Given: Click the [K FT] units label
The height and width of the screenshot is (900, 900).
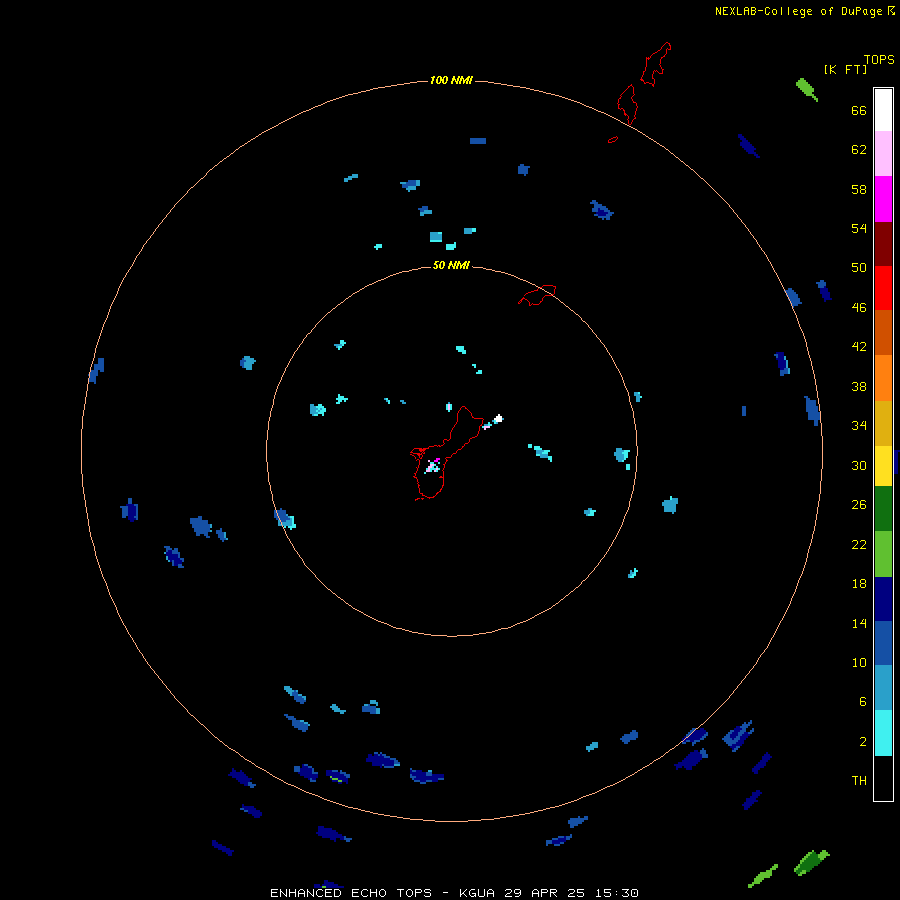Looking at the screenshot, I should coord(845,69).
